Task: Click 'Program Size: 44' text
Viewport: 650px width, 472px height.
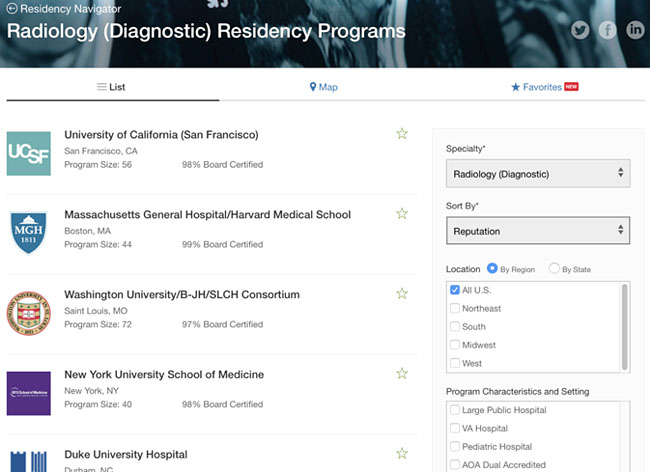Action: coord(98,244)
